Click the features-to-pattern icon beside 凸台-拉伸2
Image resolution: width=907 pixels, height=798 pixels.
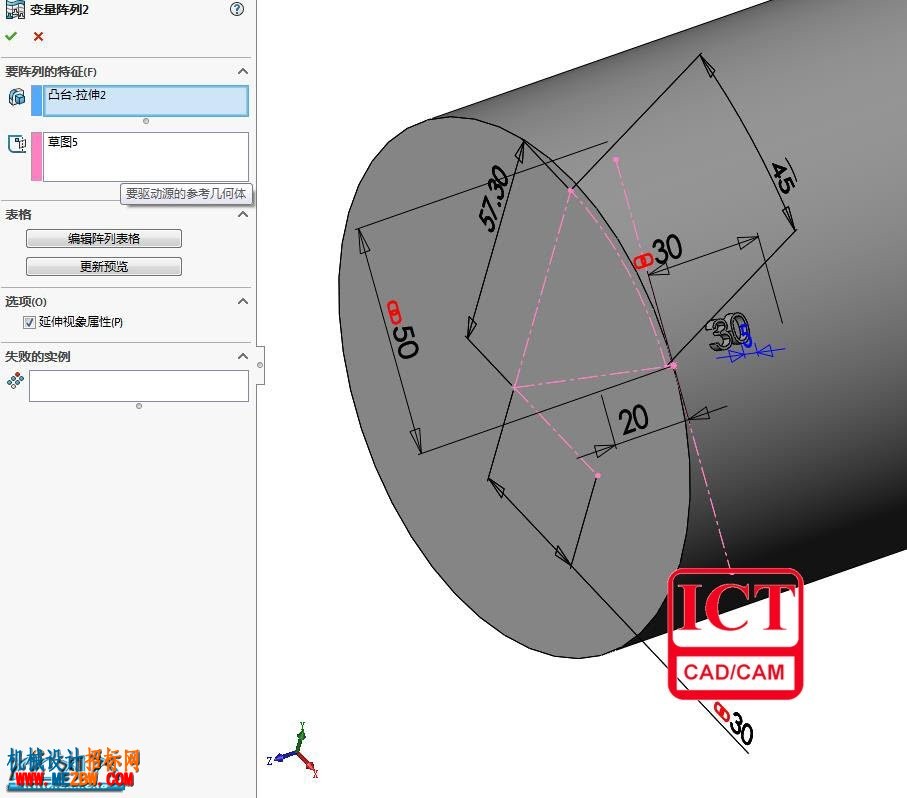17,97
